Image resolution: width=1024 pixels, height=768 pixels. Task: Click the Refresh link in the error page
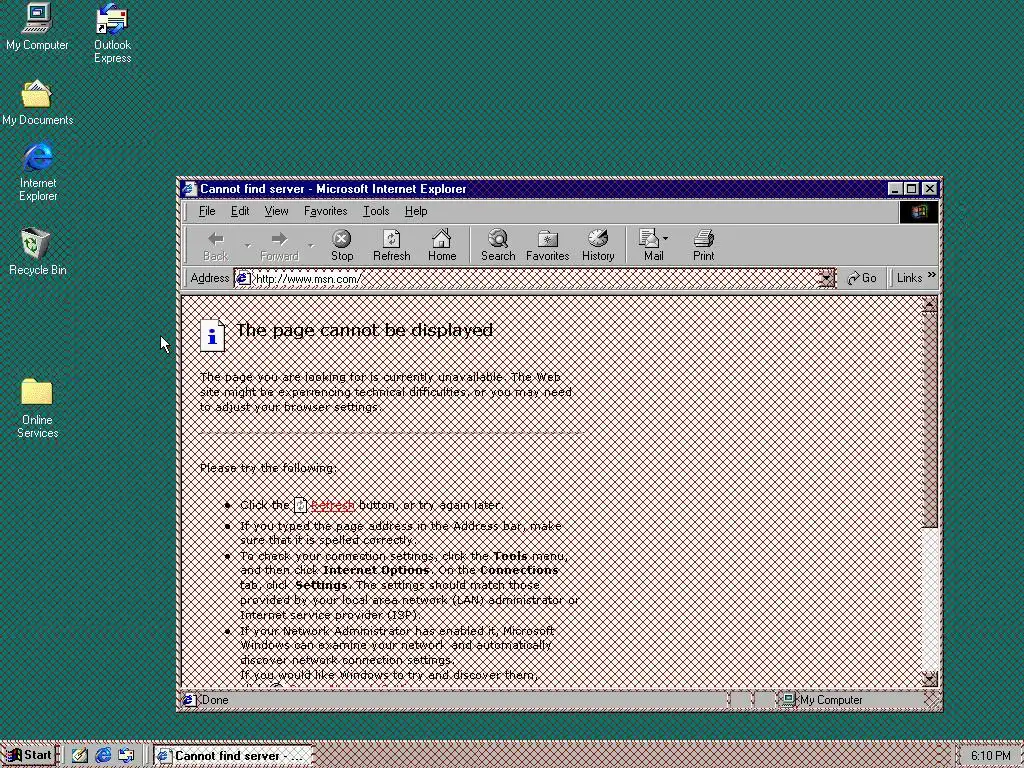click(332, 505)
